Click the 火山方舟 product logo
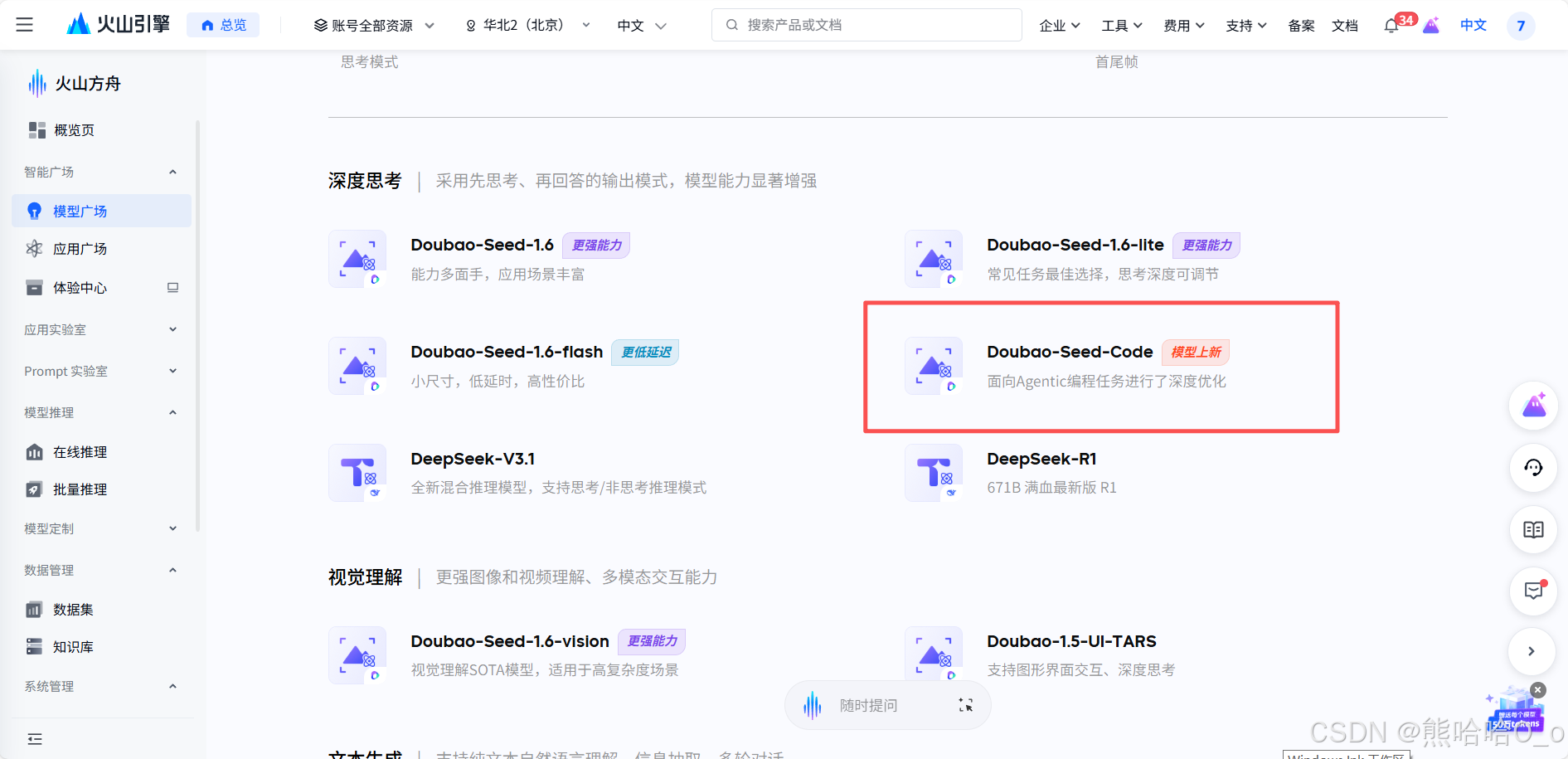Screen dimensions: 1568x759 [x=74, y=84]
